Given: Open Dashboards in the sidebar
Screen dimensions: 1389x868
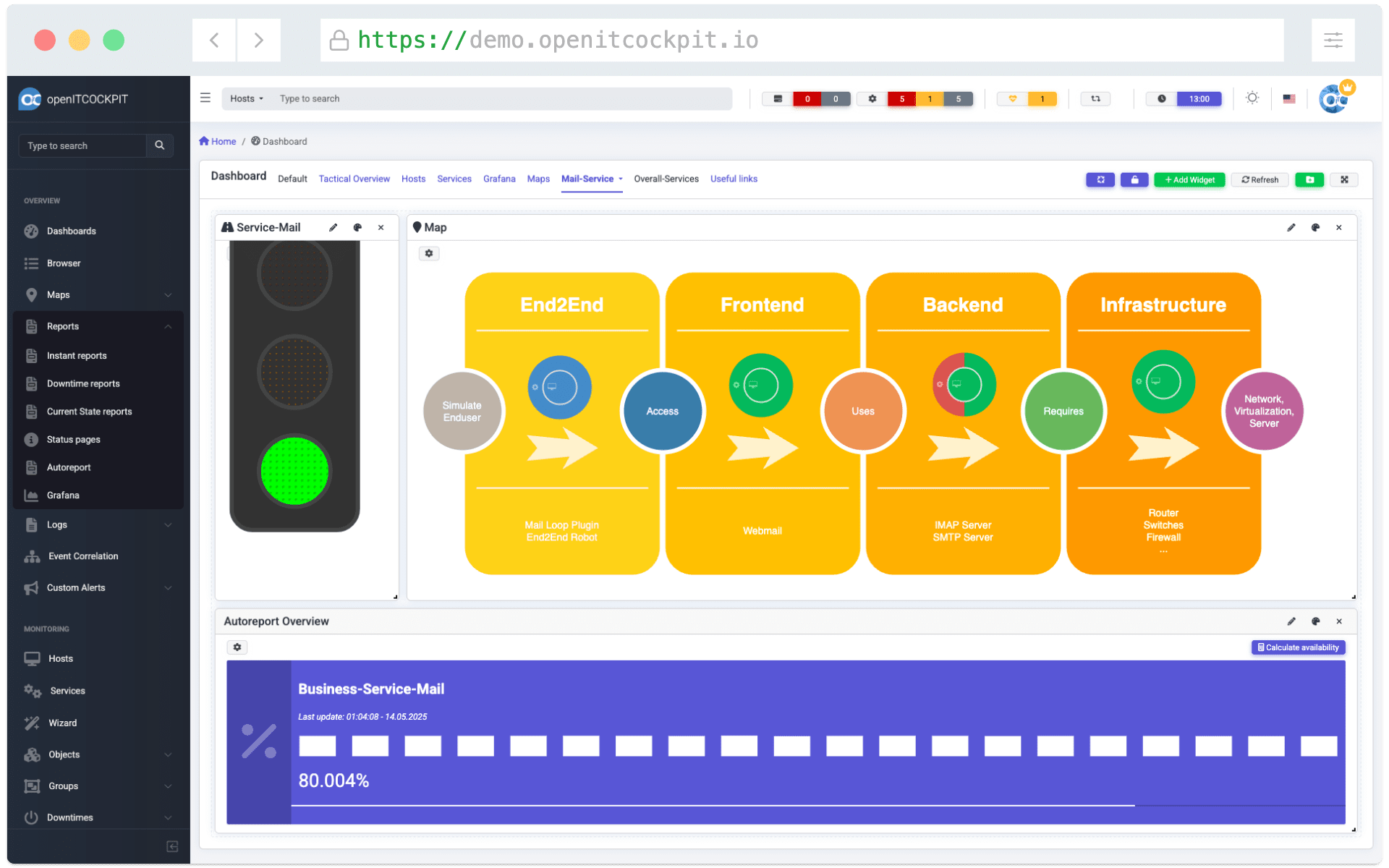Looking at the screenshot, I should click(98, 231).
